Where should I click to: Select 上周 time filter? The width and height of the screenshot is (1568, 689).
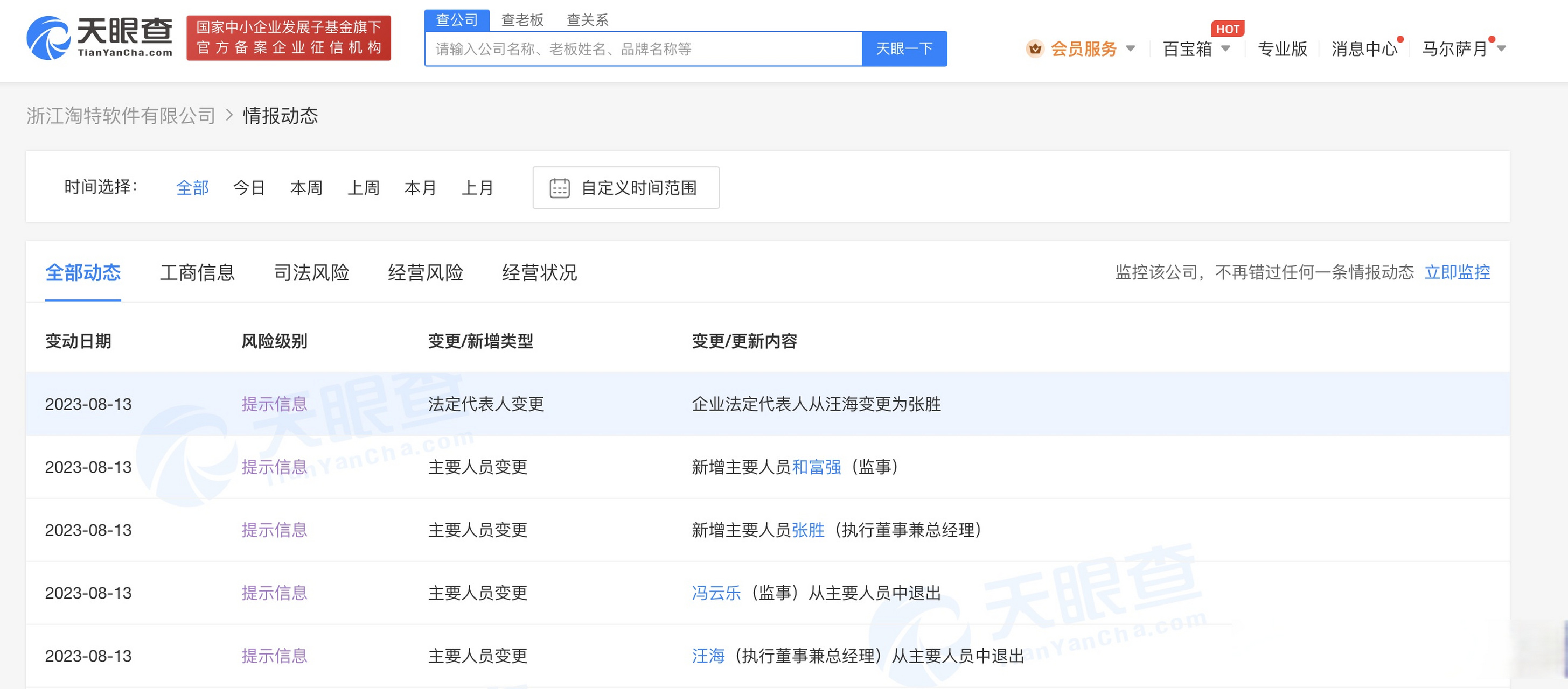[x=364, y=188]
